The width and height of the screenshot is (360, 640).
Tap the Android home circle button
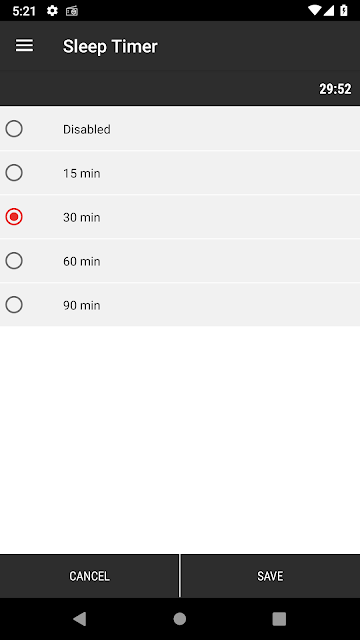180,619
